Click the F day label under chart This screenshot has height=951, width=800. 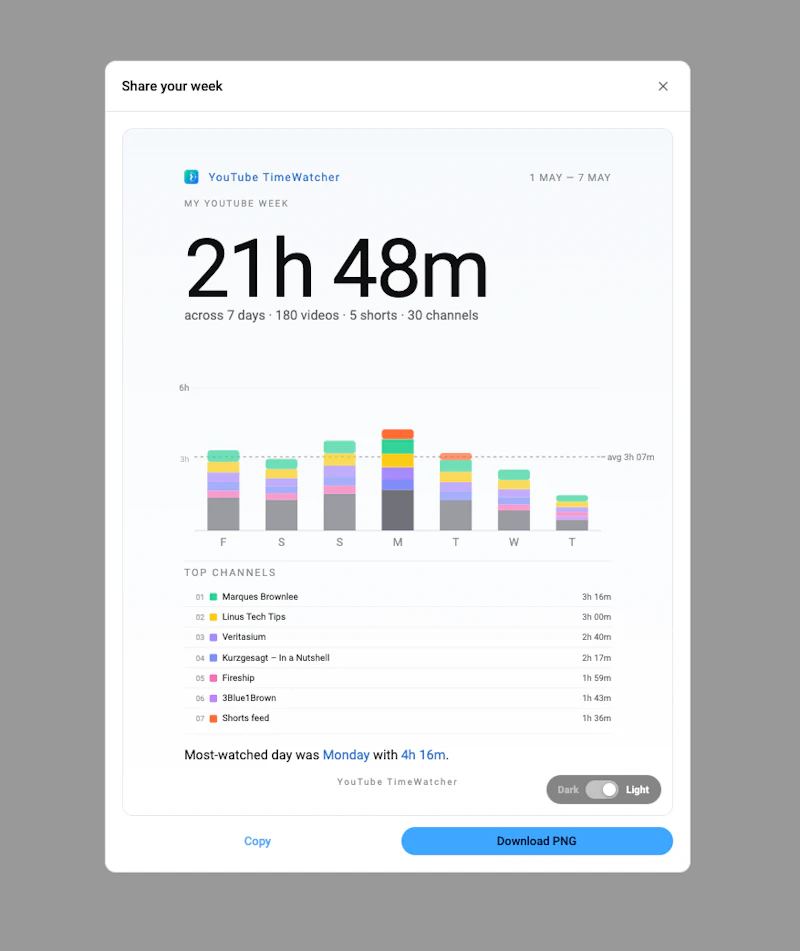(x=223, y=542)
